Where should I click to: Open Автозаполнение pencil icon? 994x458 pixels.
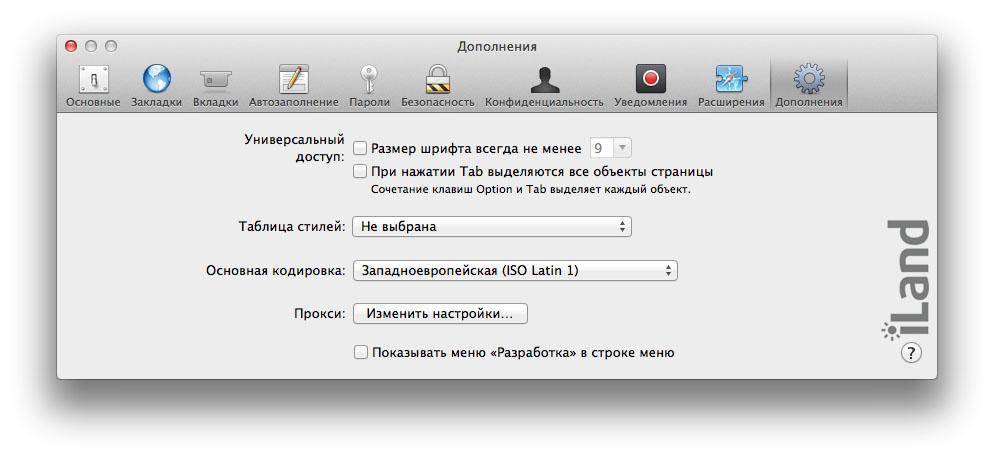click(x=293, y=79)
